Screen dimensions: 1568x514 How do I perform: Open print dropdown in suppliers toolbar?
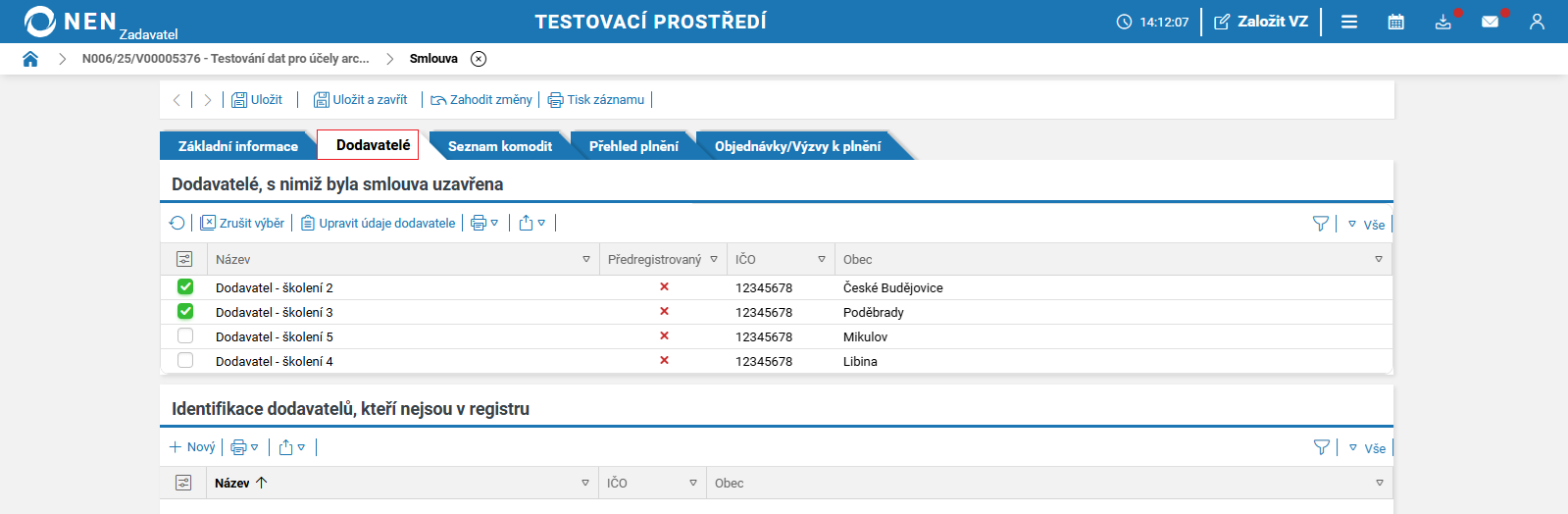(484, 224)
